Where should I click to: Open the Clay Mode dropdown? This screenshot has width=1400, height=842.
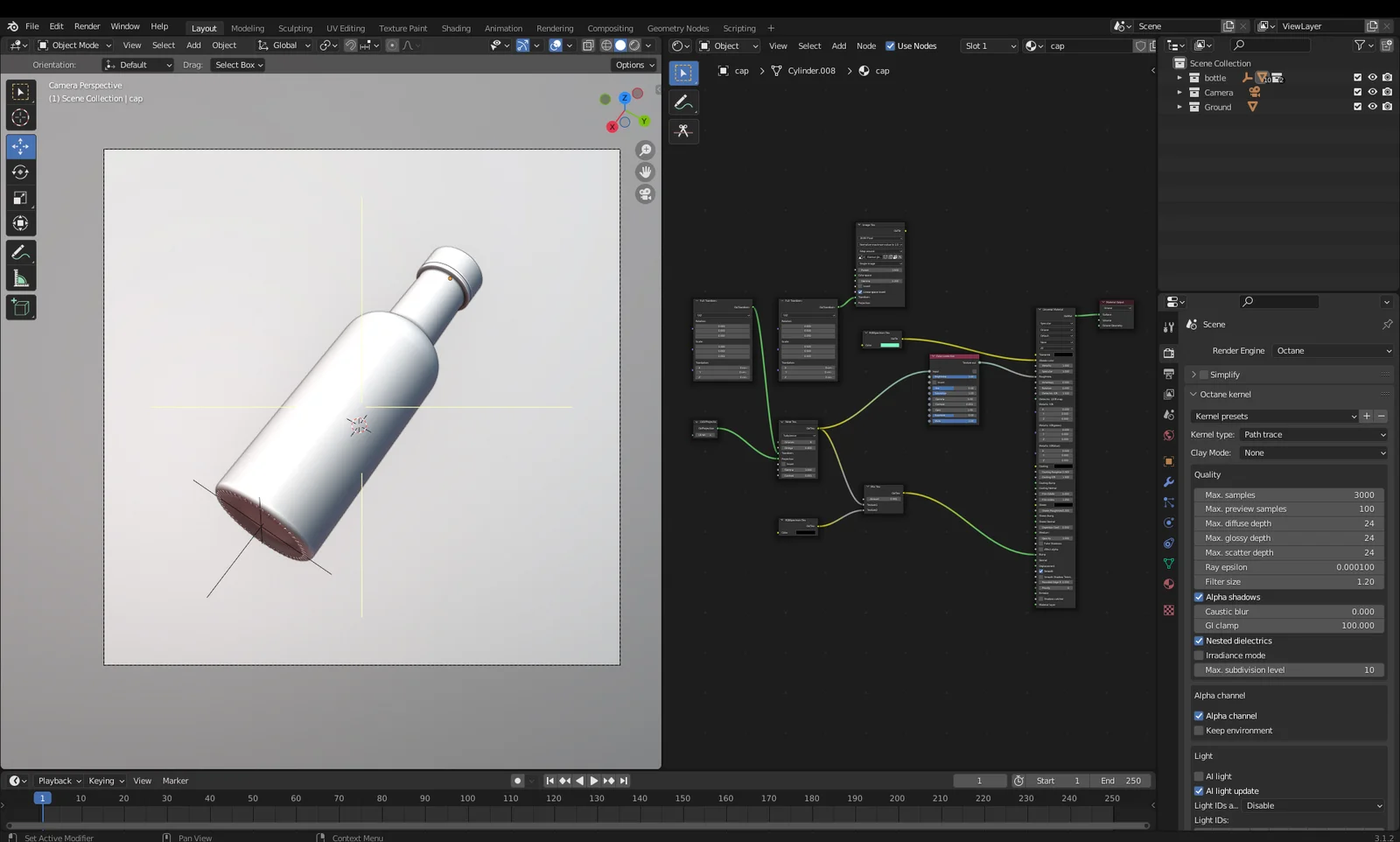1312,453
